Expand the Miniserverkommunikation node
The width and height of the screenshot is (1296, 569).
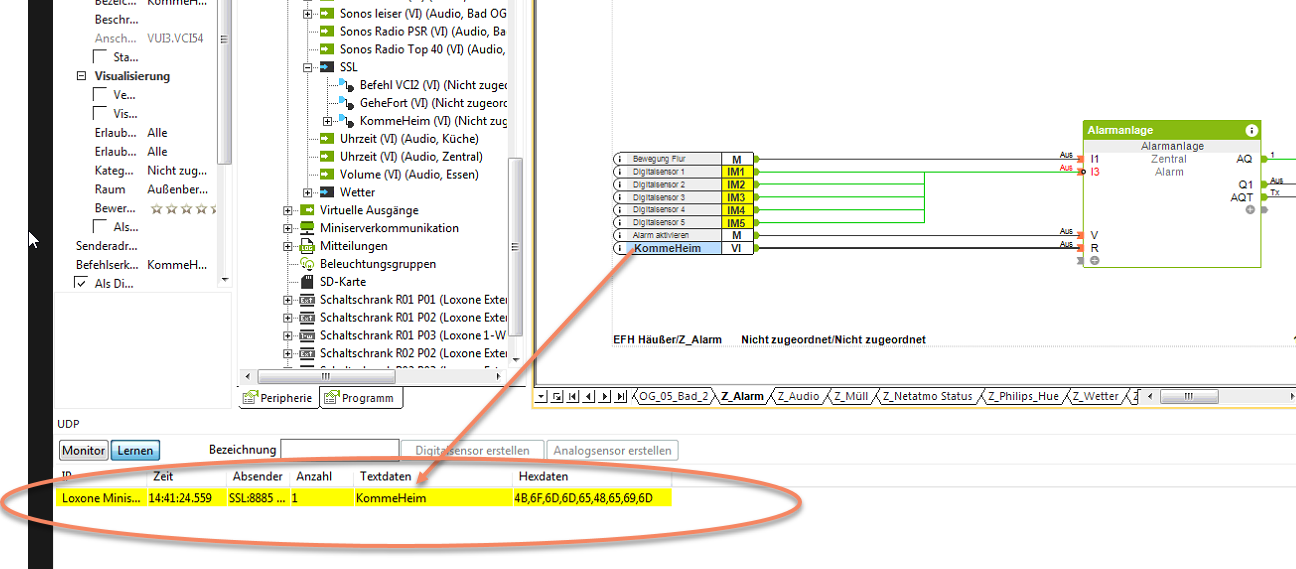288,229
